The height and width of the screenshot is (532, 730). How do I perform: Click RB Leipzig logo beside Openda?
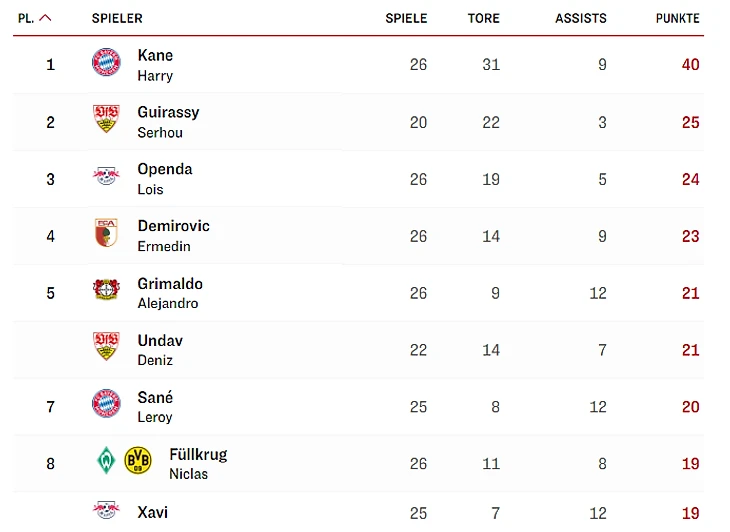click(106, 177)
